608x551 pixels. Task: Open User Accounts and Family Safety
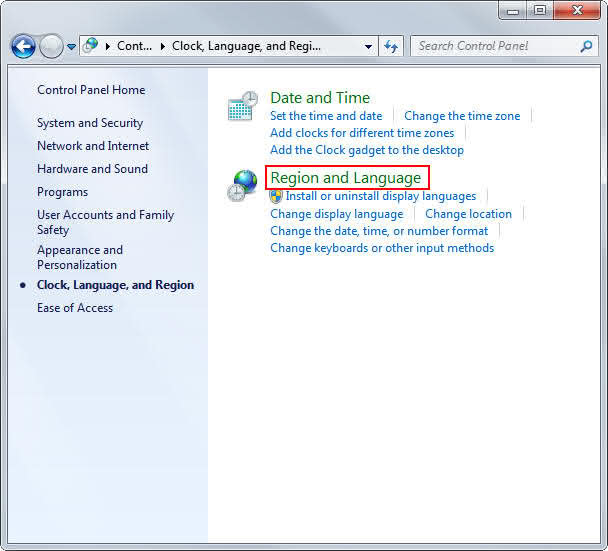point(105,222)
